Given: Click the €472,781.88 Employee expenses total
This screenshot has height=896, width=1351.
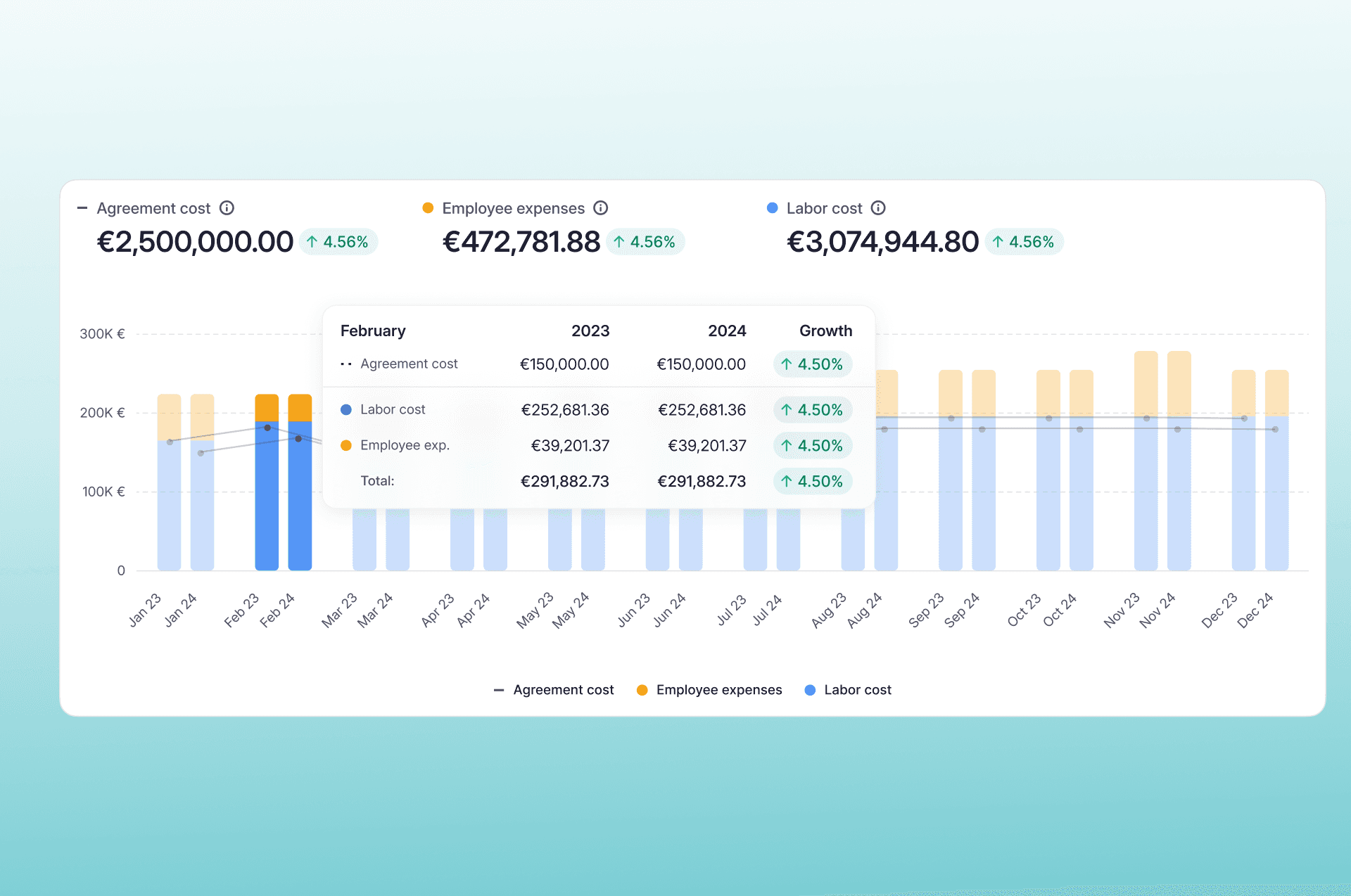Looking at the screenshot, I should pos(521,241).
